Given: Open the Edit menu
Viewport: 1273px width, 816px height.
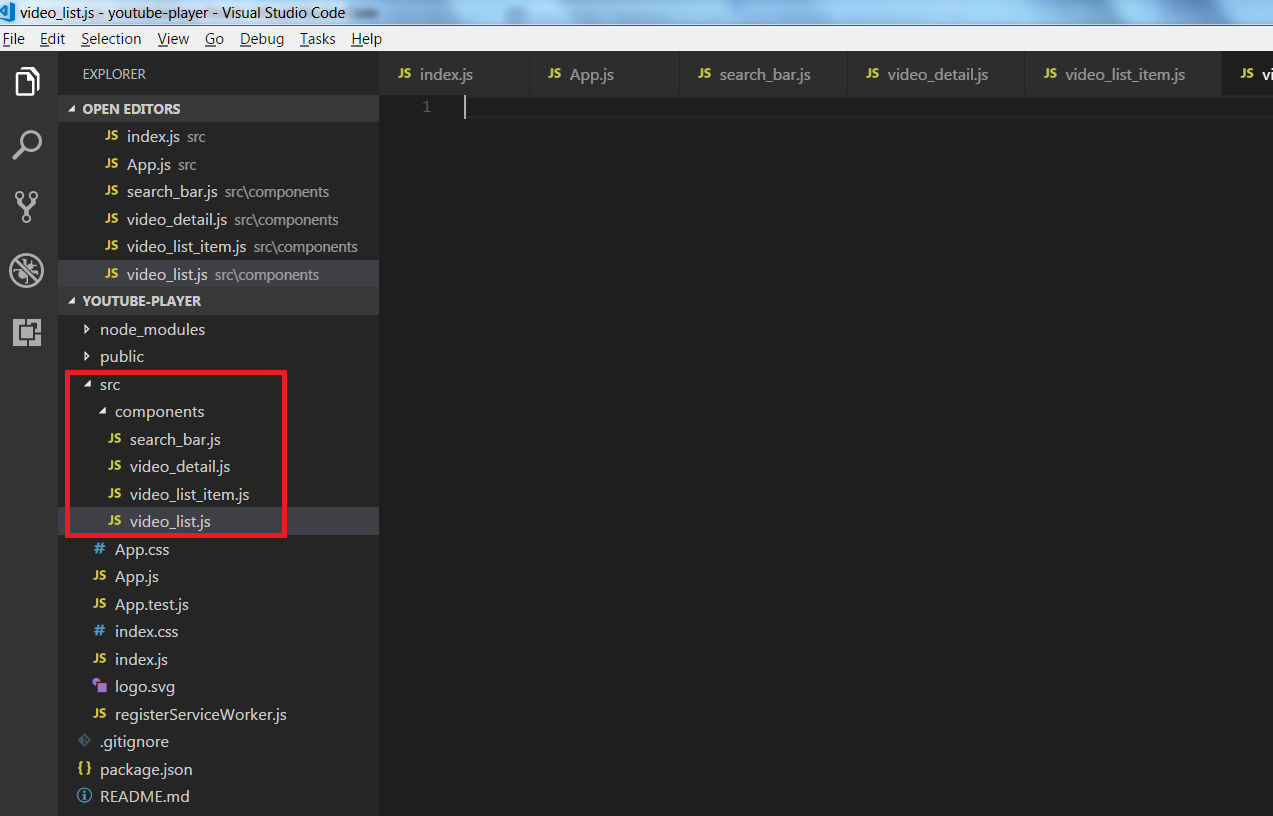Looking at the screenshot, I should (x=52, y=39).
